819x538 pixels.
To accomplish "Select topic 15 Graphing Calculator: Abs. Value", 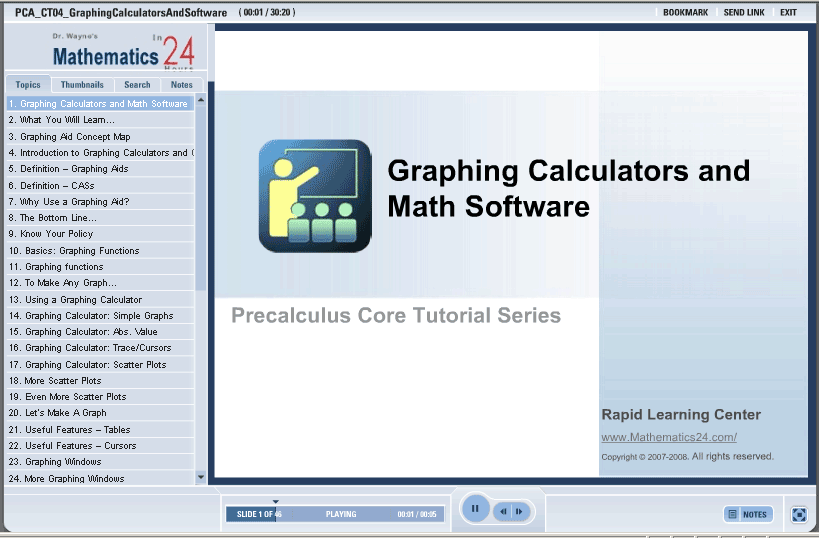I will (x=100, y=332).
